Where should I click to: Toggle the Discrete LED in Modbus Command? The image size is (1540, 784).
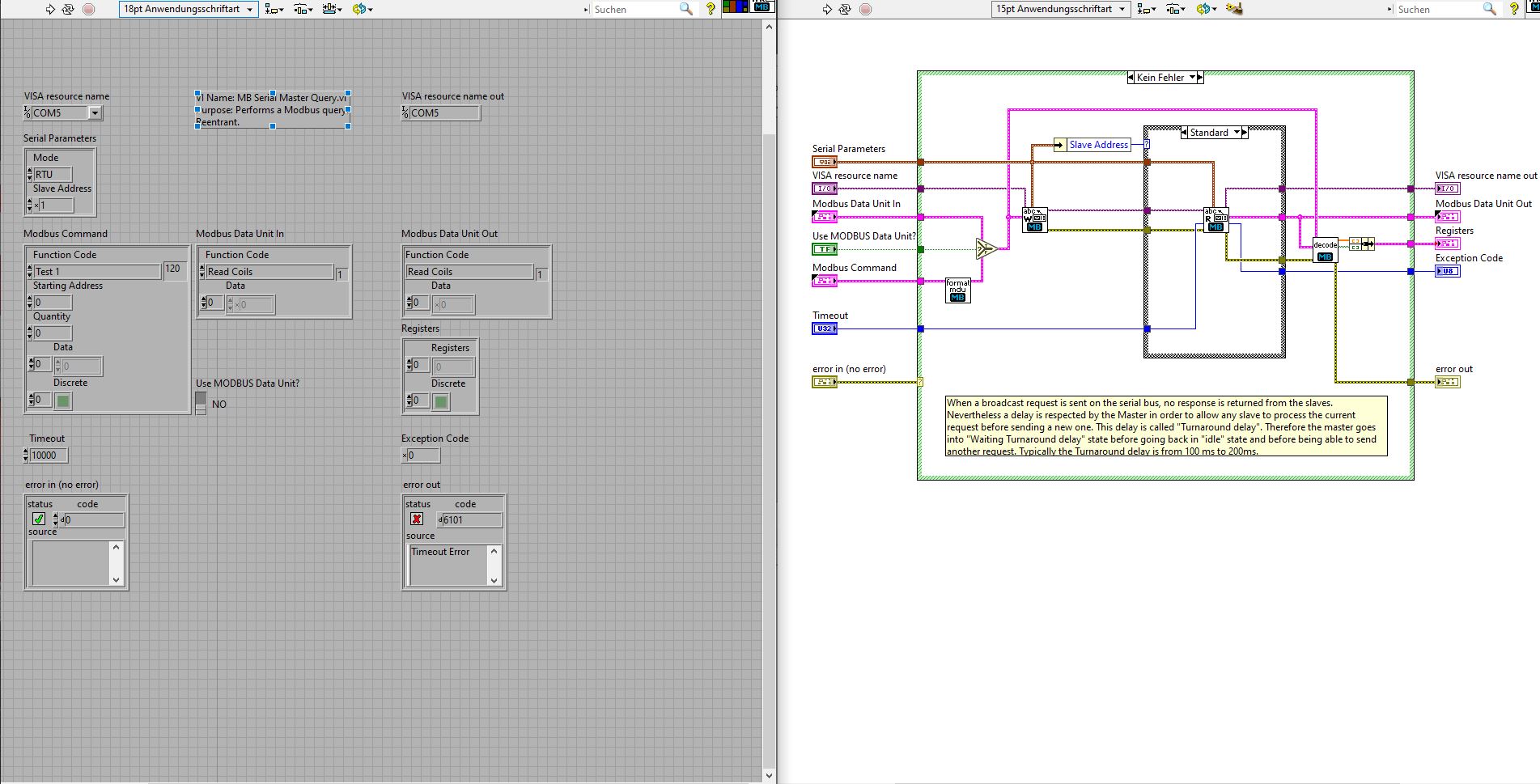click(x=63, y=400)
